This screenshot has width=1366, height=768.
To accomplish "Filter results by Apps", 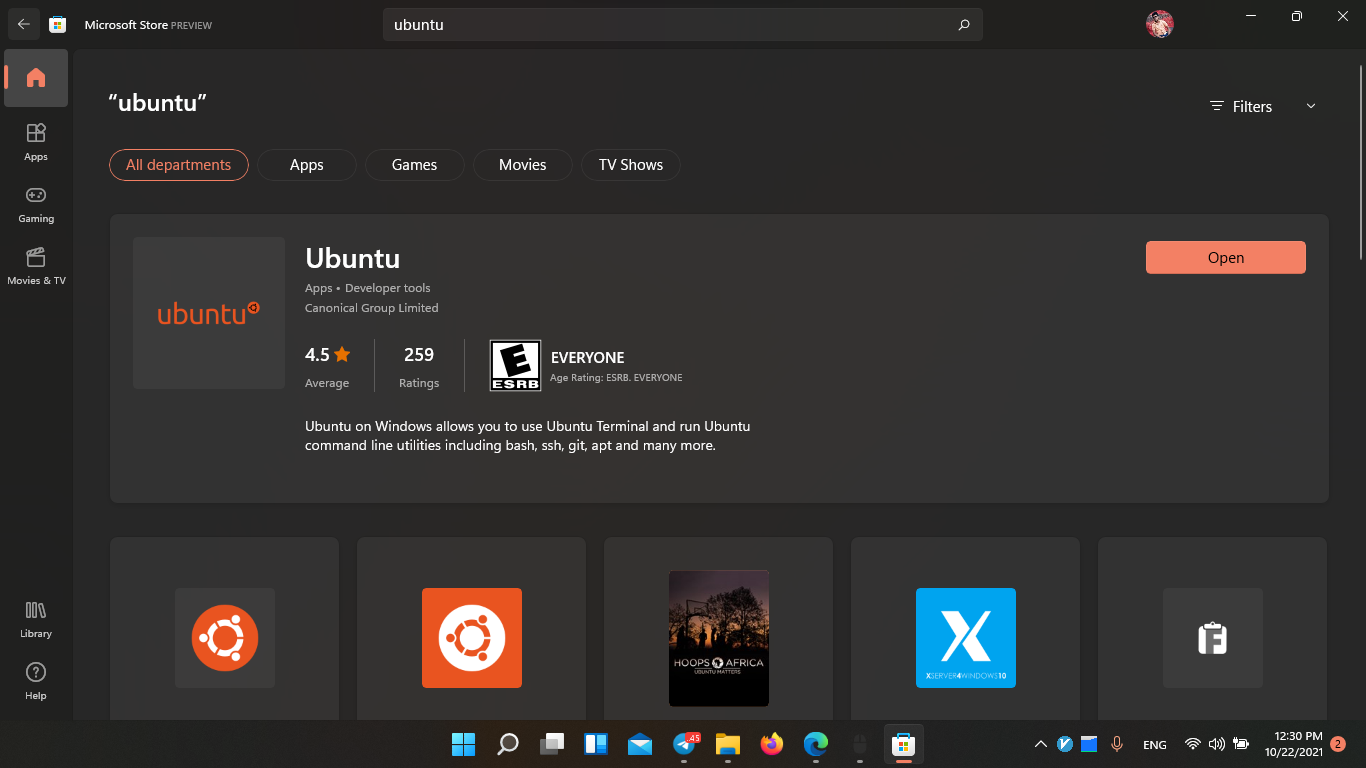I will [x=307, y=165].
